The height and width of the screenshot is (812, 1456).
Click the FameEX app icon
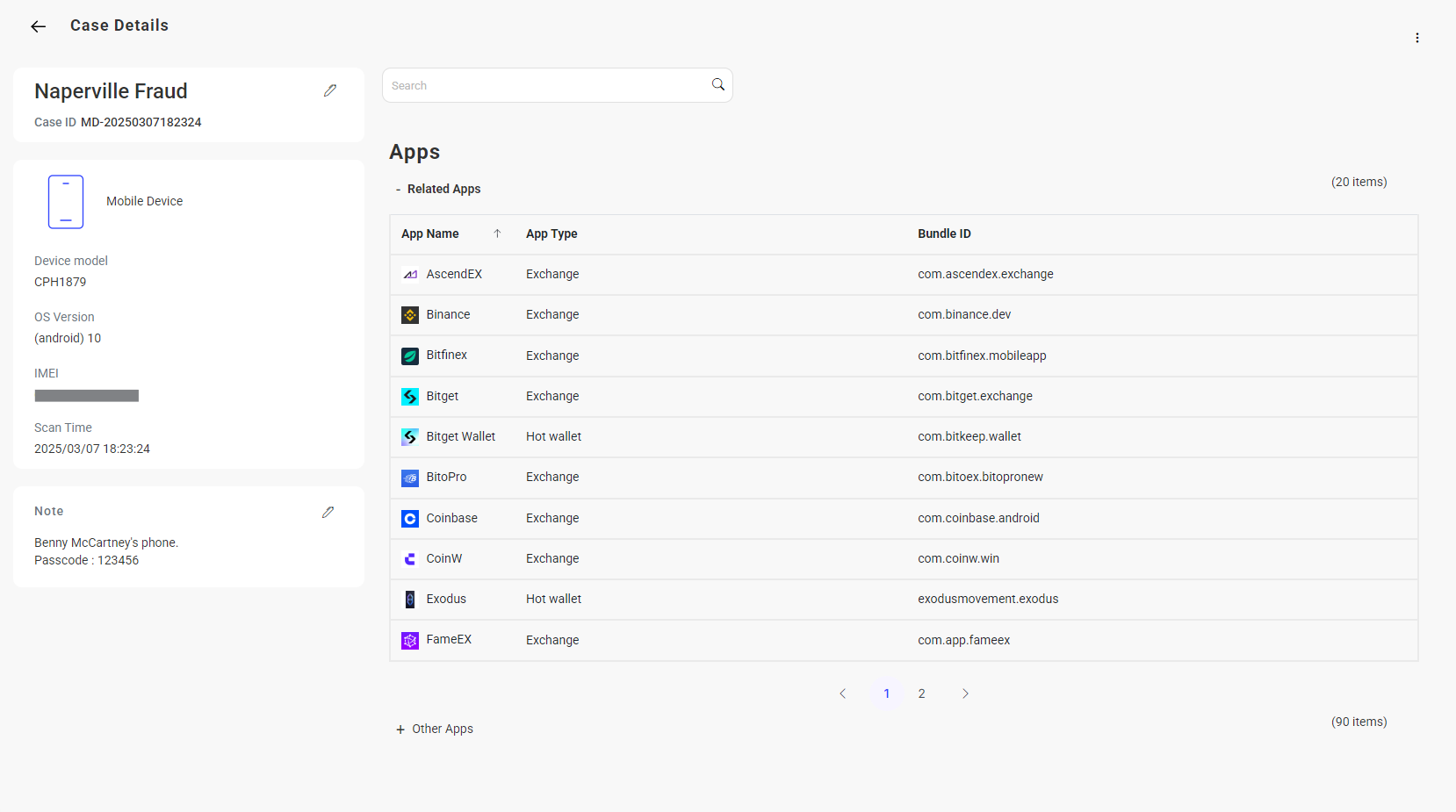410,641
